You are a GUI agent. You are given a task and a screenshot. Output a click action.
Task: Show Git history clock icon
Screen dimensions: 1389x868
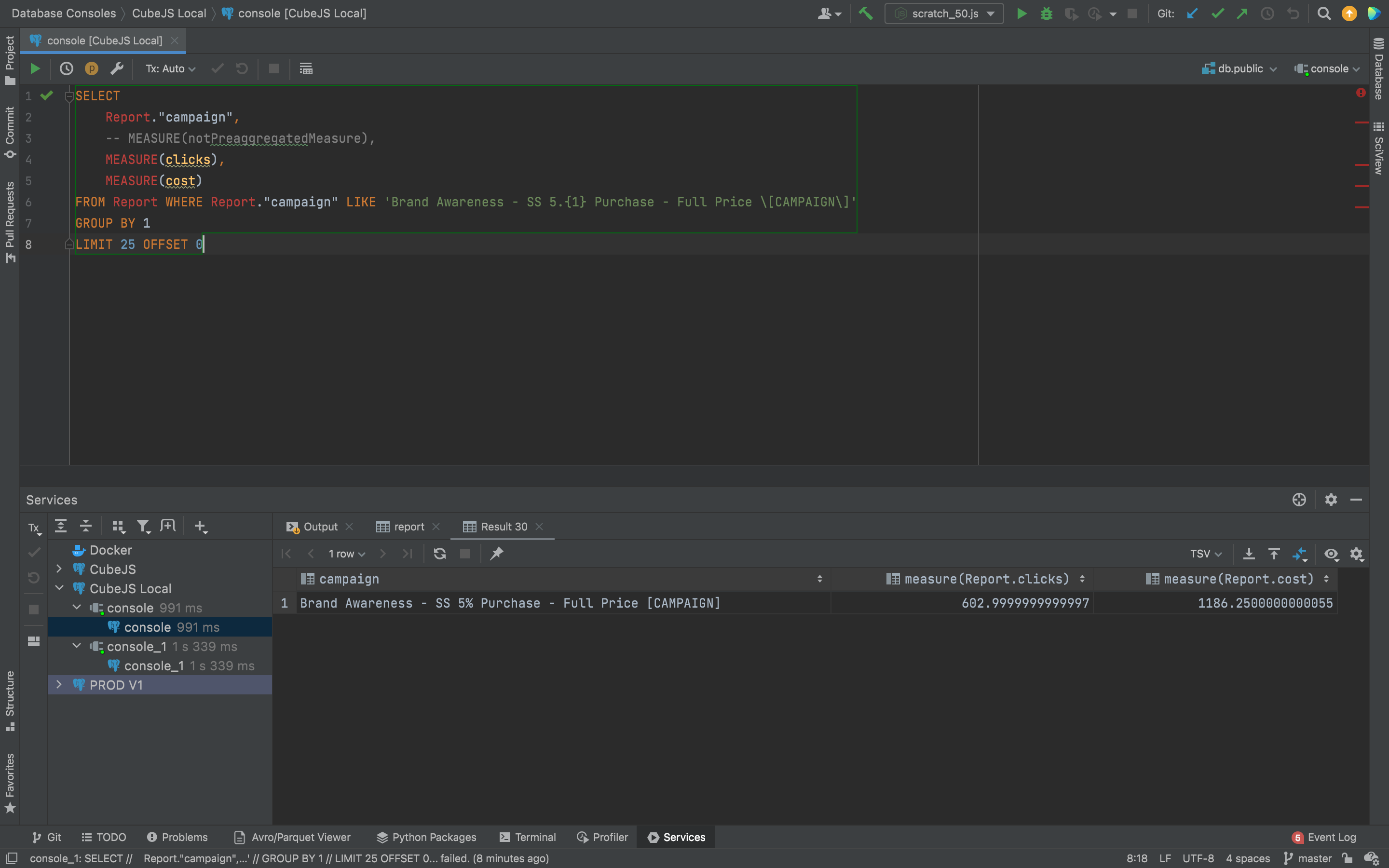click(x=1267, y=13)
